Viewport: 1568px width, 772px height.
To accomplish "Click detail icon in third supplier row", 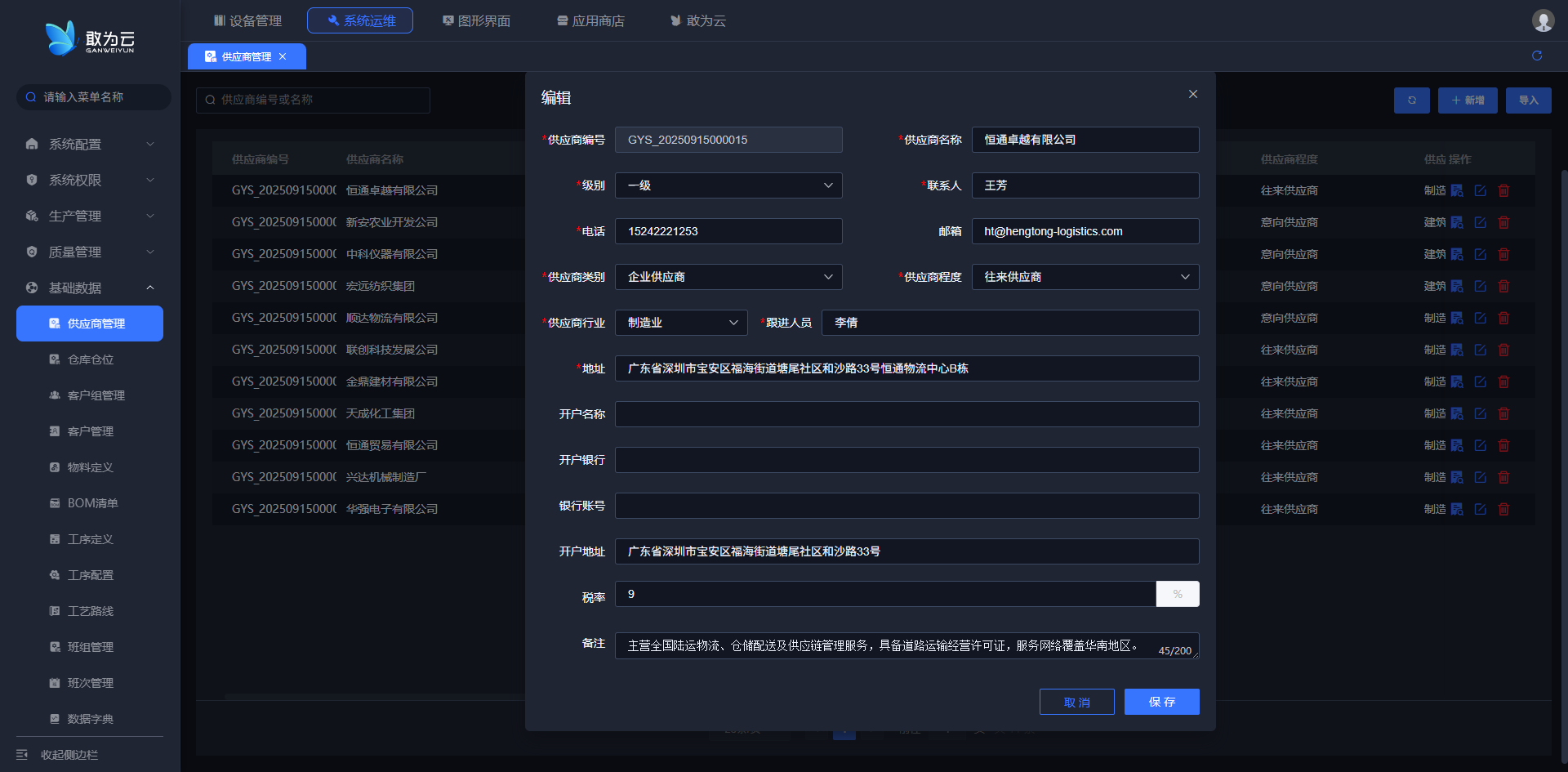I will pyautogui.click(x=1457, y=254).
